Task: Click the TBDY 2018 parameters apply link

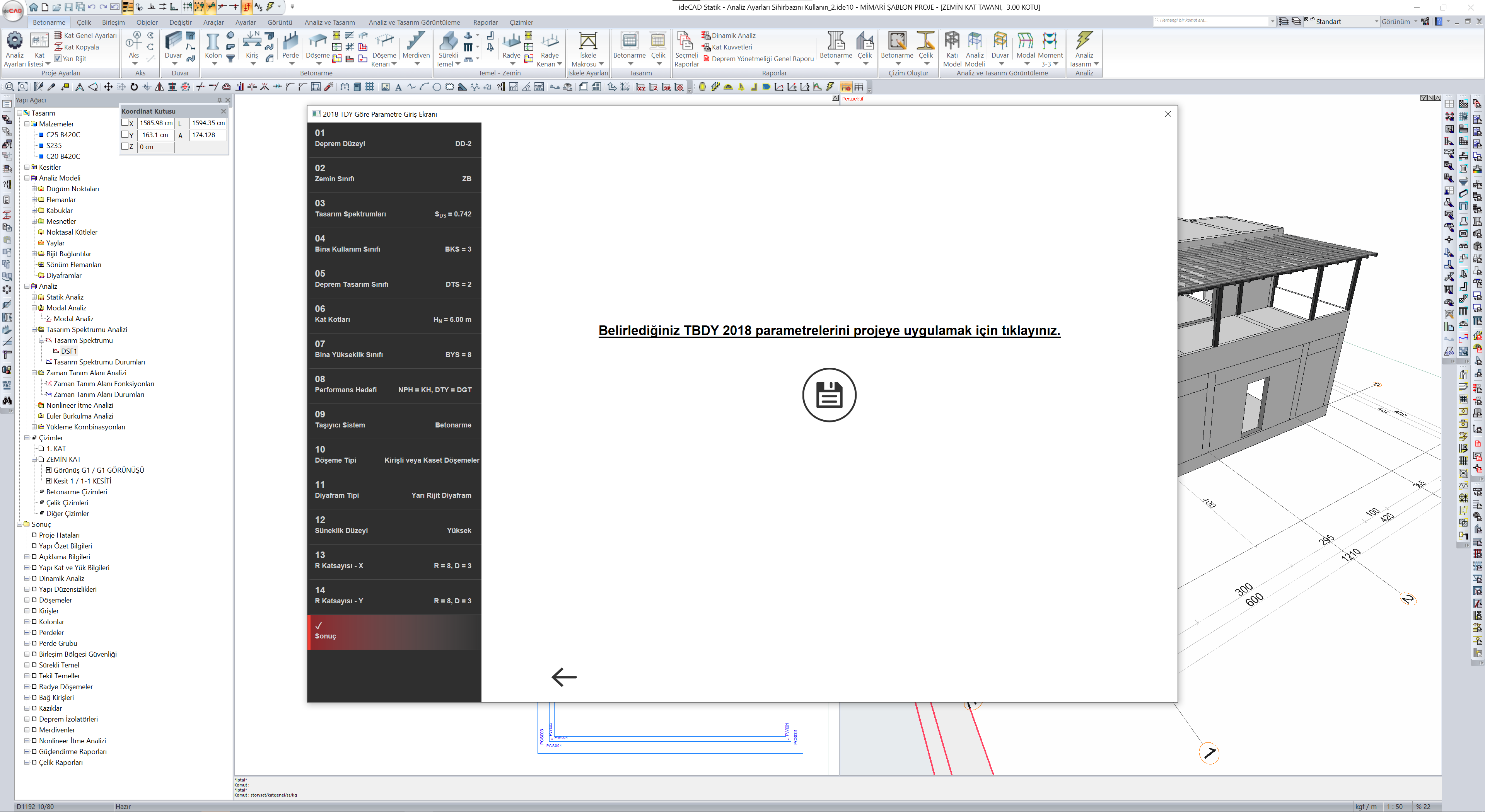Action: (829, 330)
